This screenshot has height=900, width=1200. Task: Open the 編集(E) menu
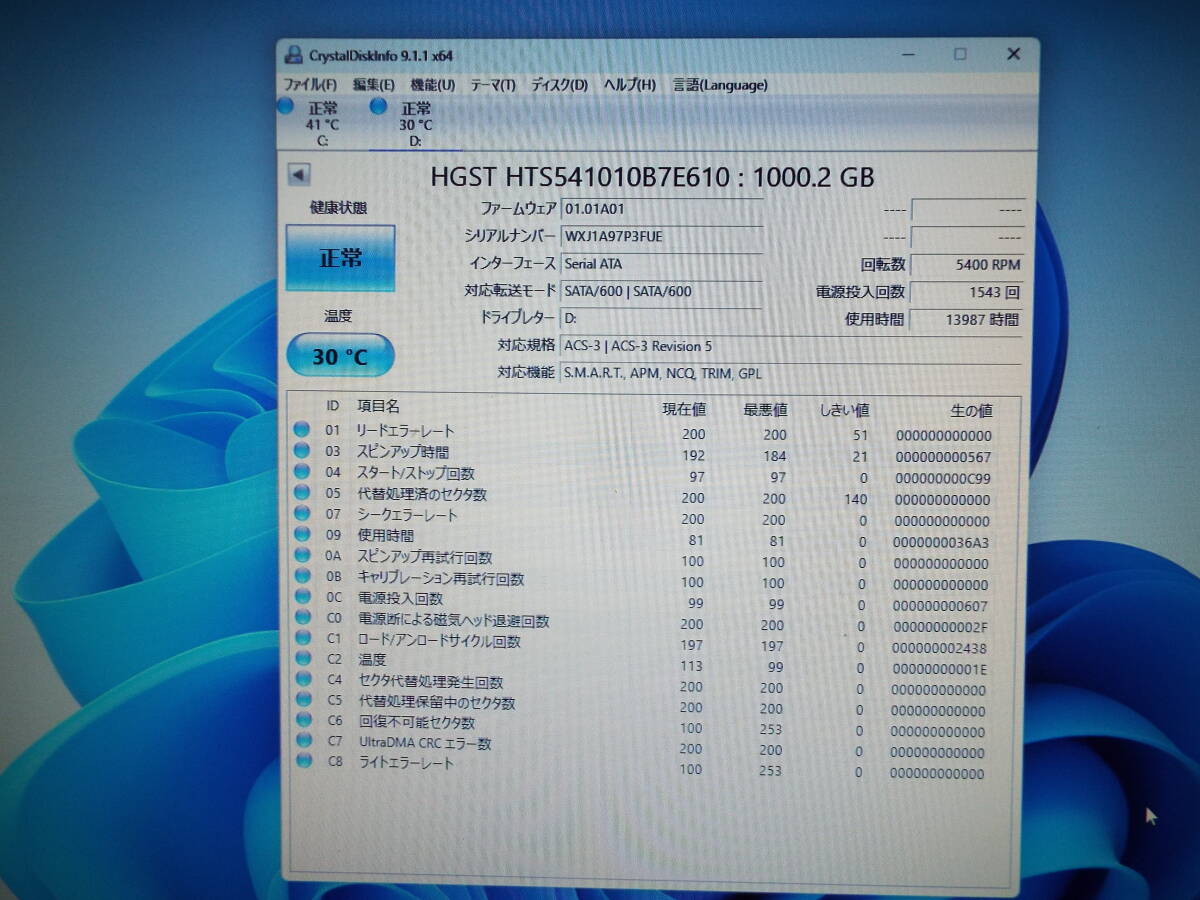point(373,85)
